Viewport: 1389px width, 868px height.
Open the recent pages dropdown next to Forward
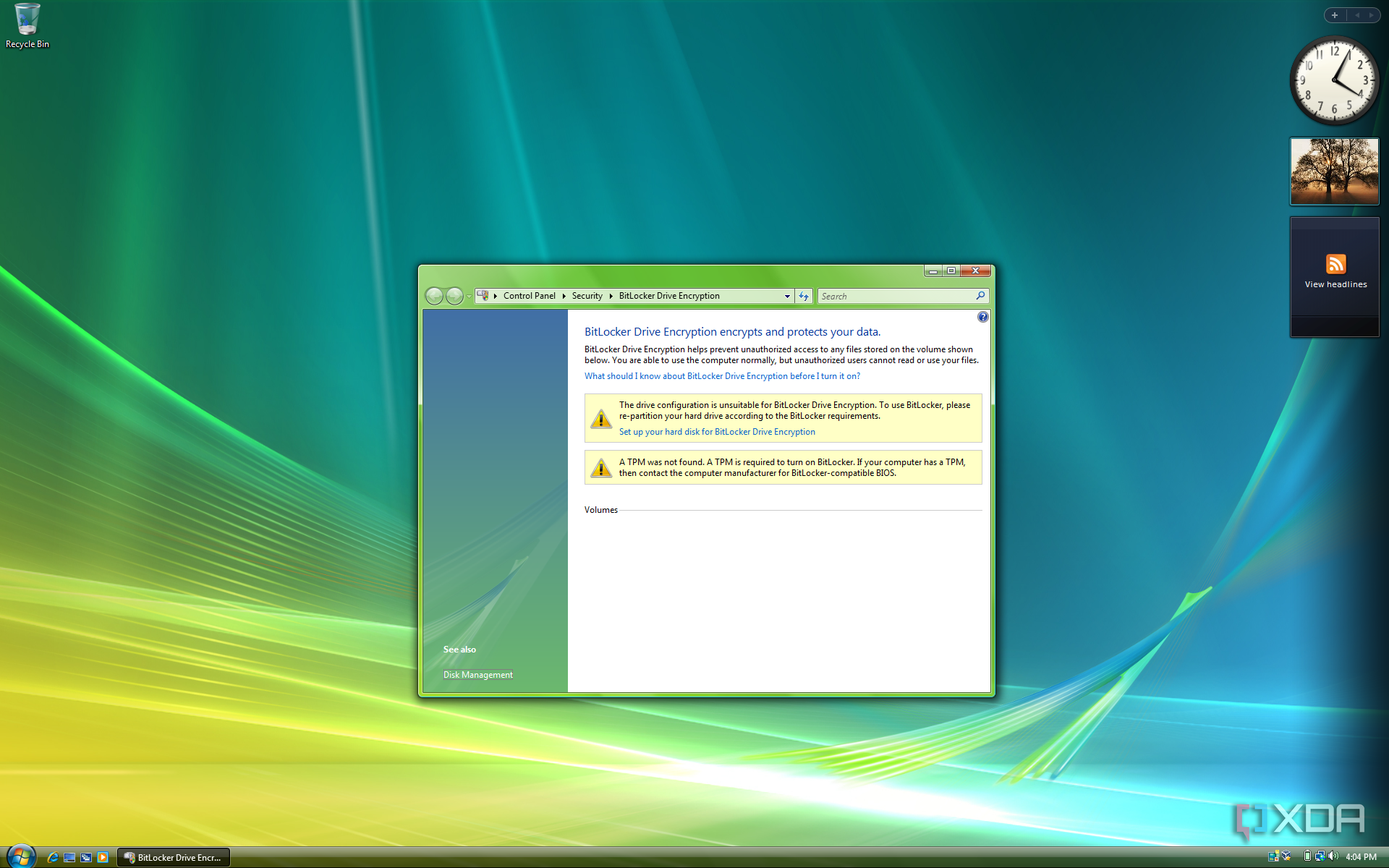469,297
